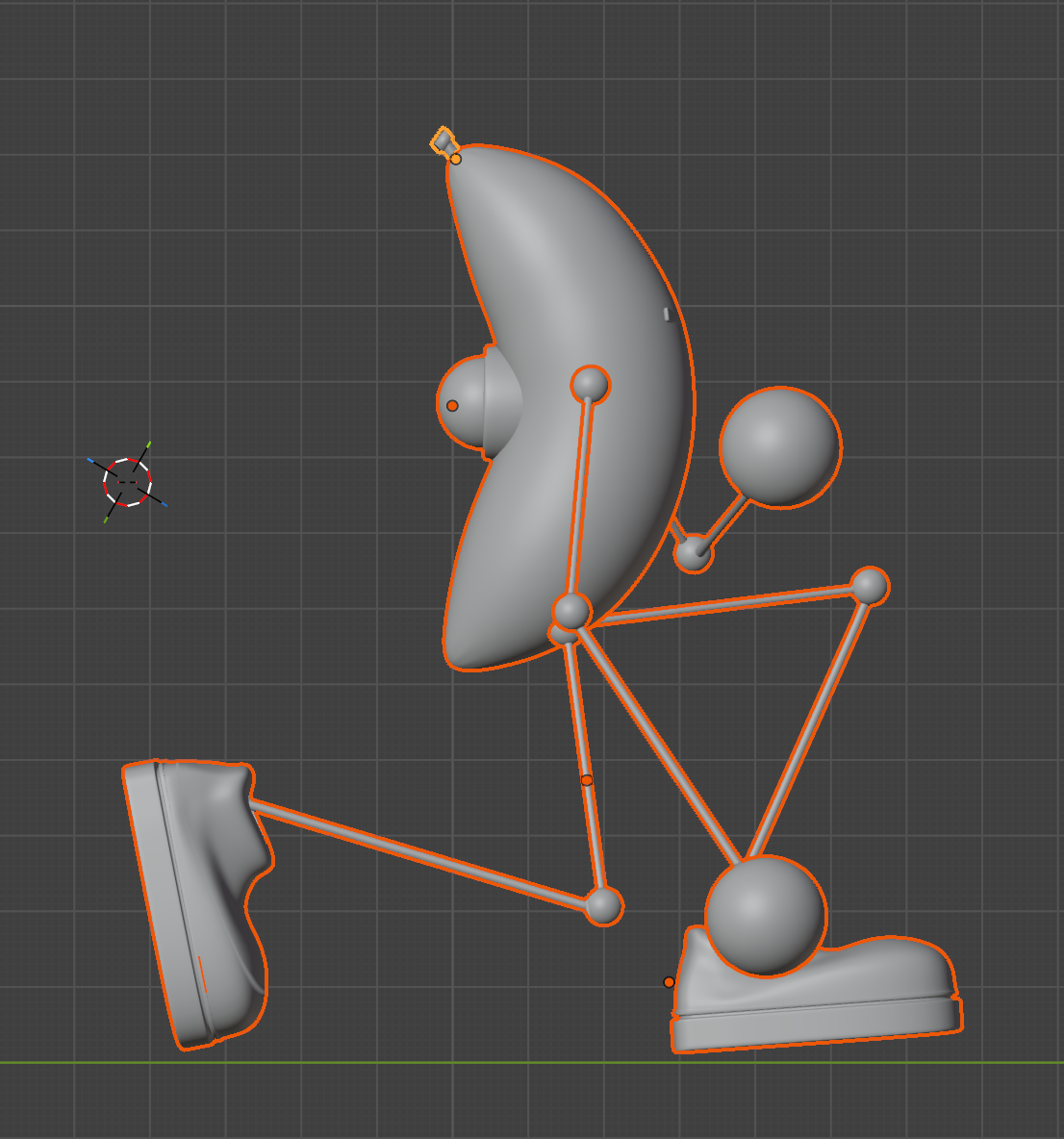
Task: Select the flat right shoe on the ground
Action: pyautogui.click(x=818, y=1000)
